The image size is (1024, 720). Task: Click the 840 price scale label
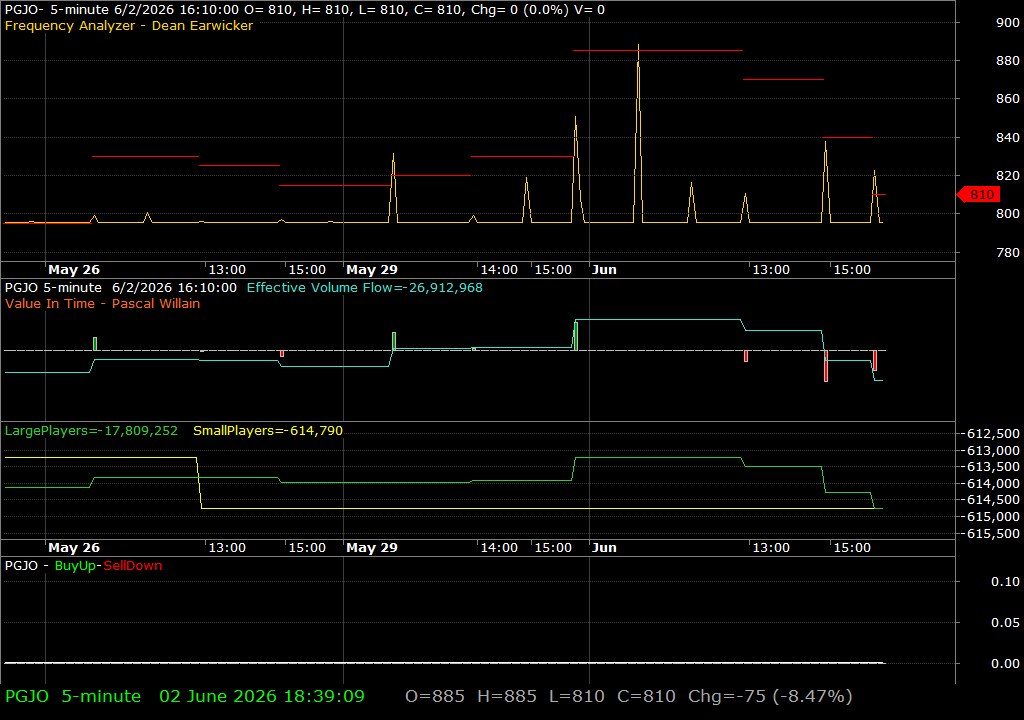[x=1008, y=137]
